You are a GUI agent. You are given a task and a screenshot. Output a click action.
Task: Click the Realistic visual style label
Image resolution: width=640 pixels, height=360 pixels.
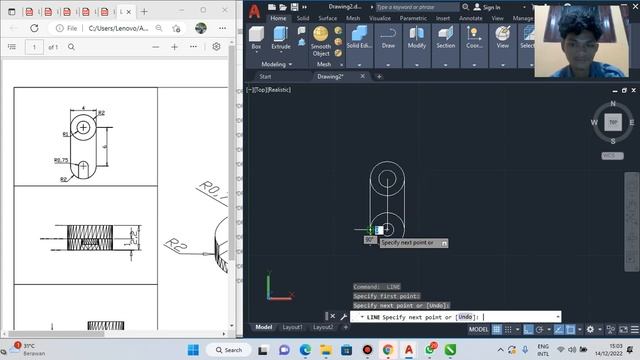point(279,90)
